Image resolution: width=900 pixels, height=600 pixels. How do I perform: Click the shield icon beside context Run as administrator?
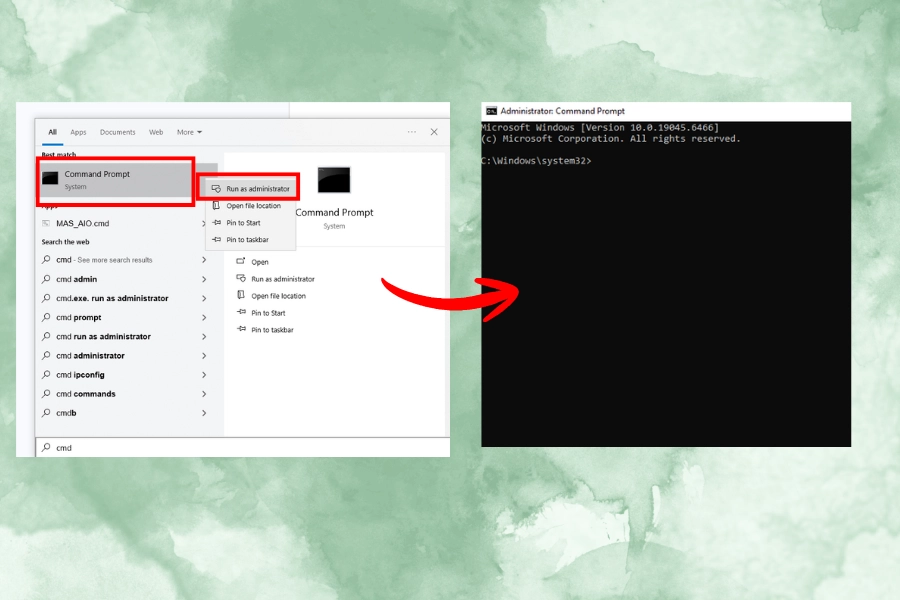[216, 188]
